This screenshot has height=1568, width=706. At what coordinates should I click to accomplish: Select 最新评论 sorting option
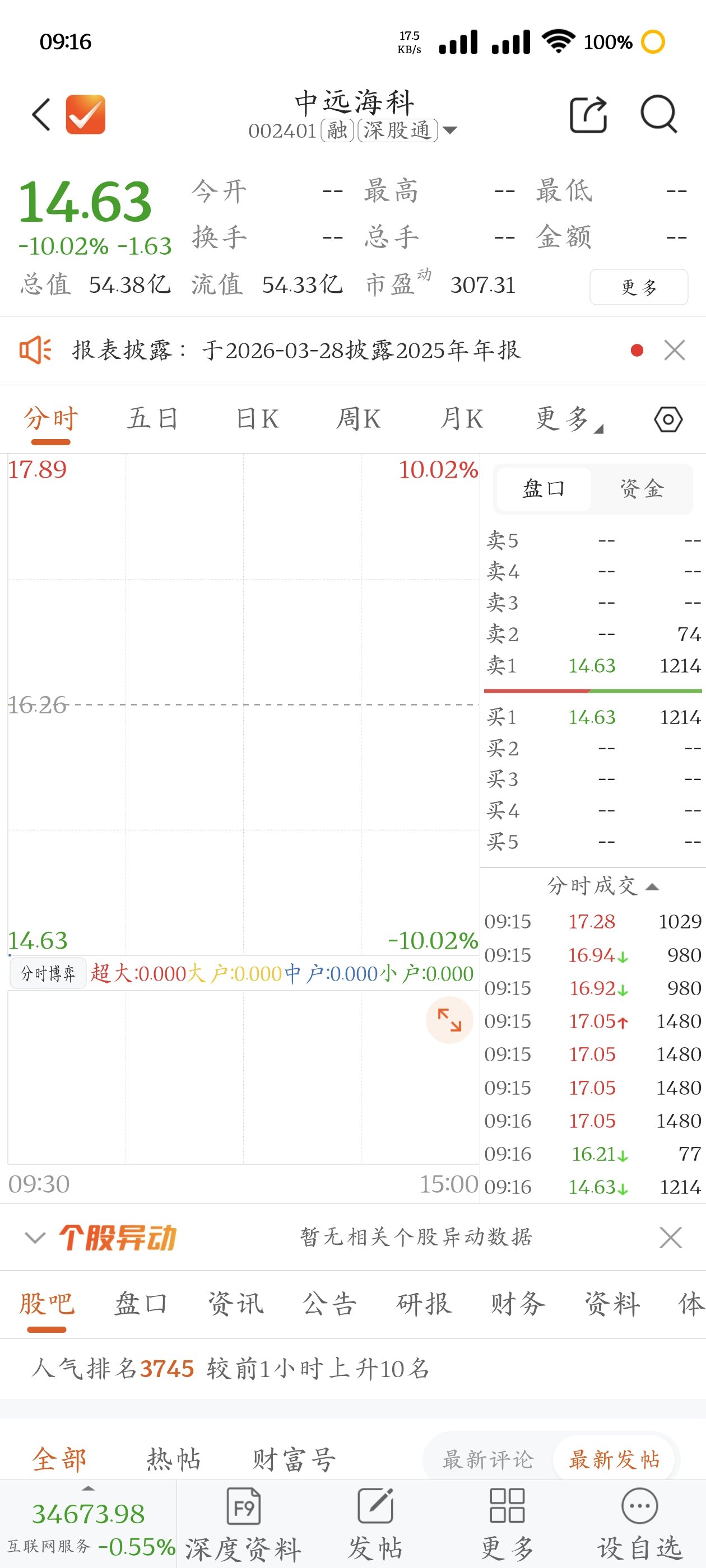[487, 1459]
